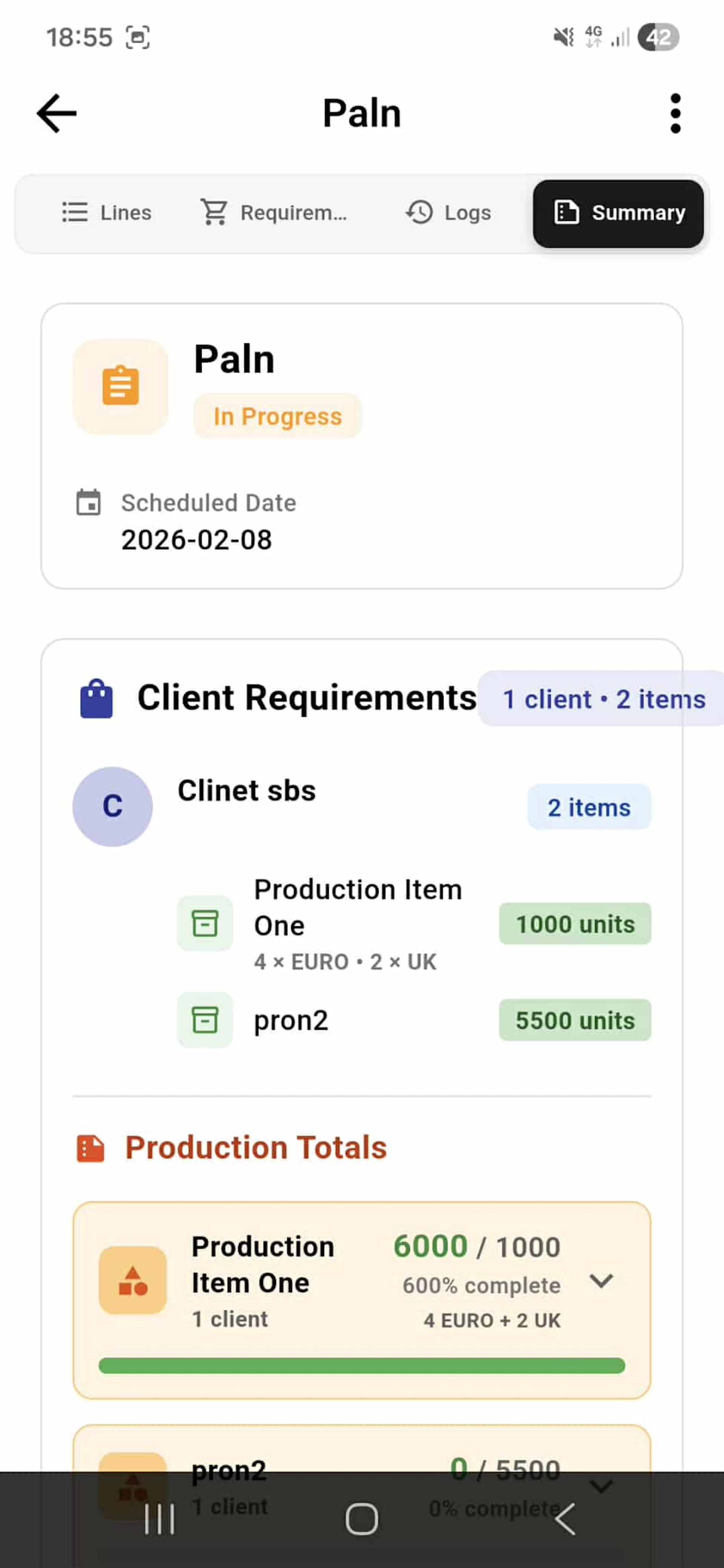Open the Requirements tab
Viewport: 724px width, 1568px height.
tap(274, 212)
